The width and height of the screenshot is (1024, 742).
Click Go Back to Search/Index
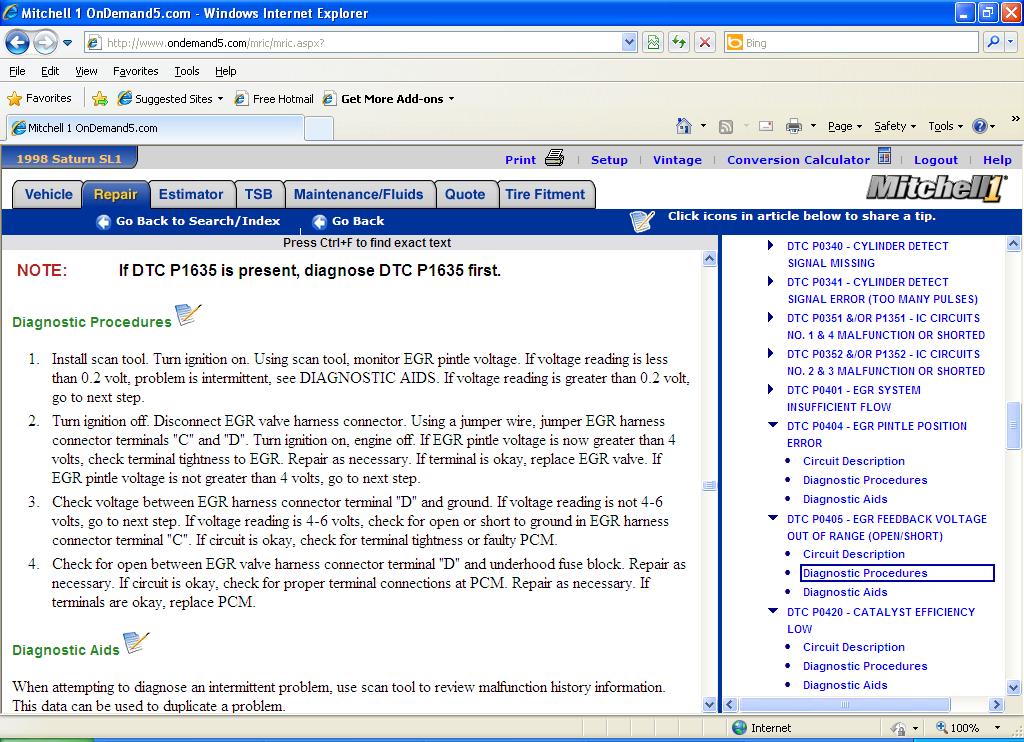click(x=188, y=221)
